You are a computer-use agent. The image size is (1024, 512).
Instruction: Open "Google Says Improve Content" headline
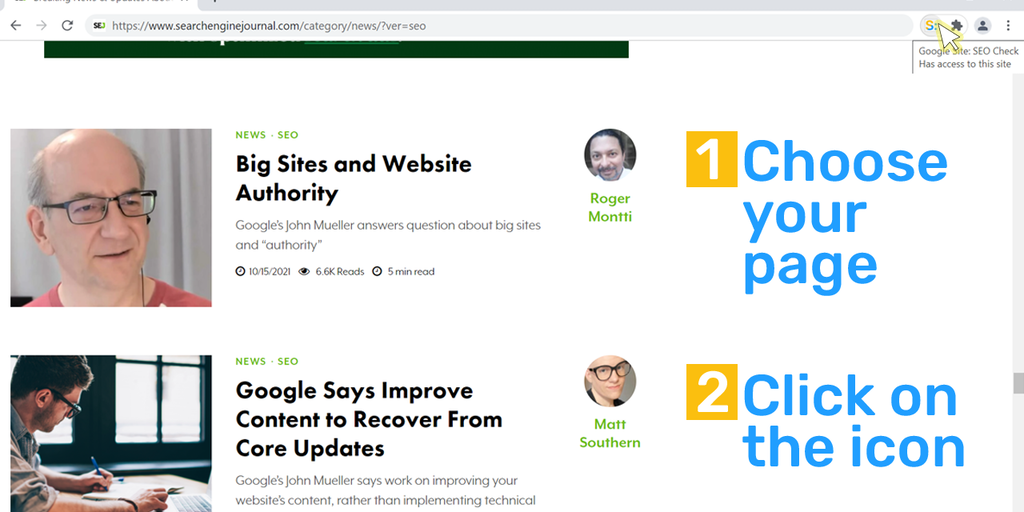369,419
